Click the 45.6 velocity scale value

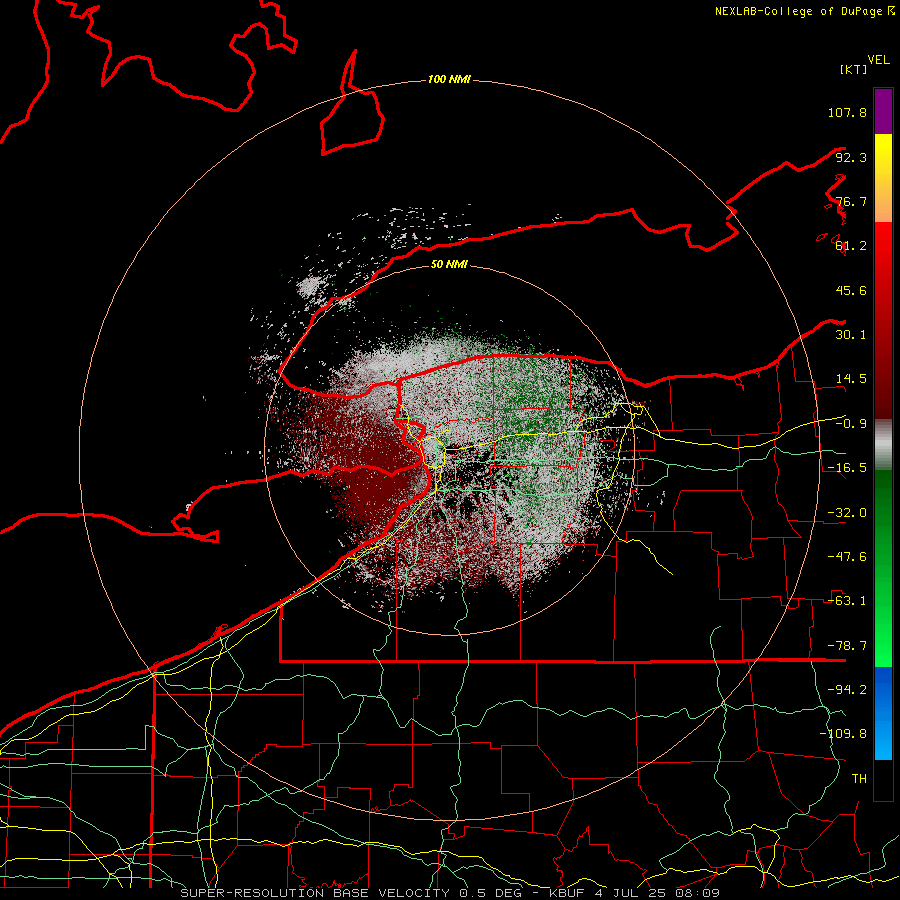[851, 290]
